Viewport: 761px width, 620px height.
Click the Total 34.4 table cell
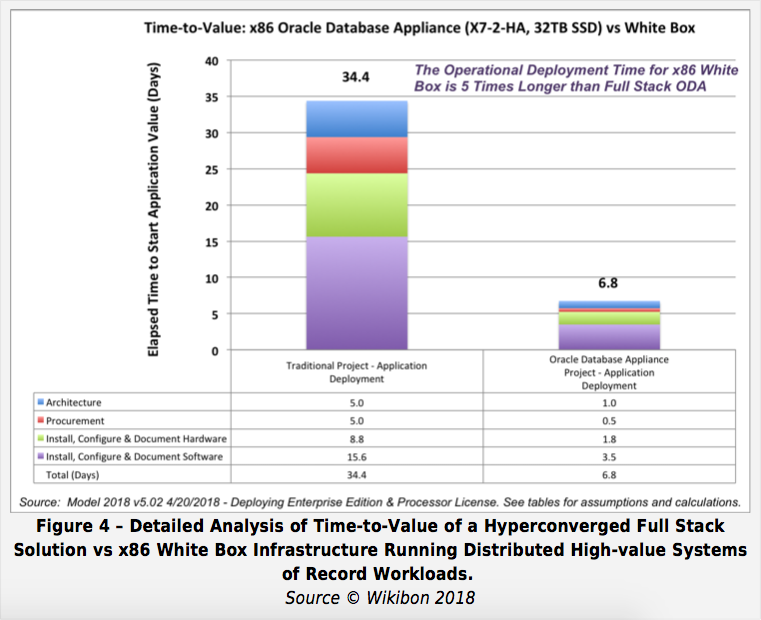357,475
